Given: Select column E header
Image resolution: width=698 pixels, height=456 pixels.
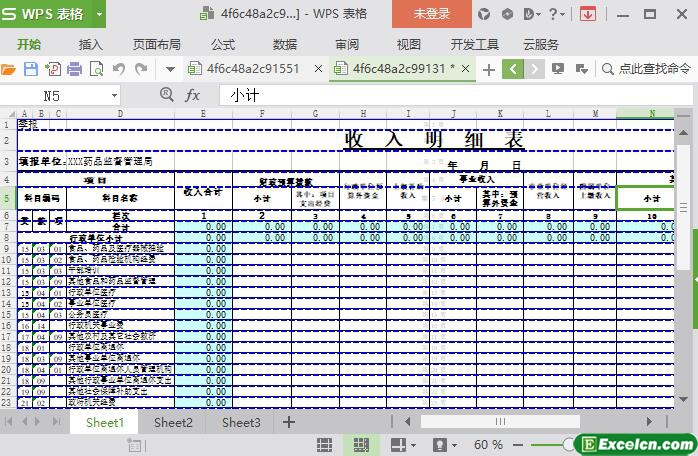Looking at the screenshot, I should coord(203,114).
